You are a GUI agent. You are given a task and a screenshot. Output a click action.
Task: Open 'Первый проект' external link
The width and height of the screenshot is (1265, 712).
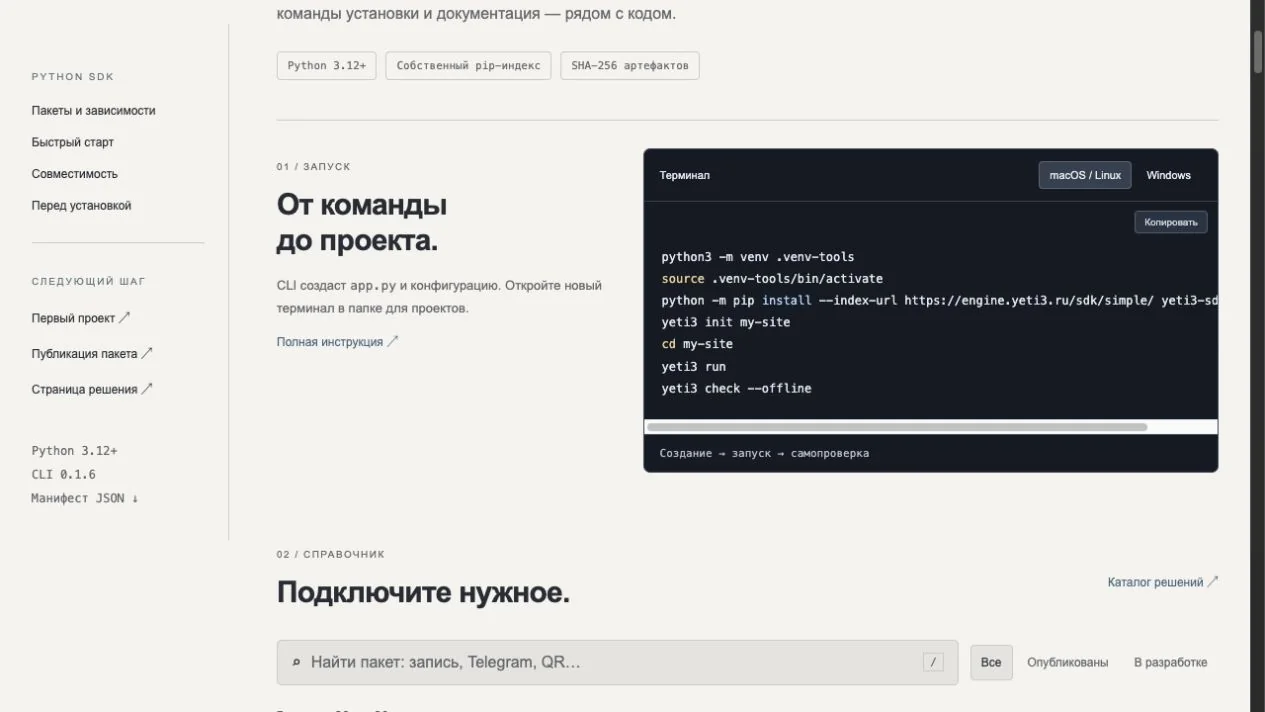[81, 318]
